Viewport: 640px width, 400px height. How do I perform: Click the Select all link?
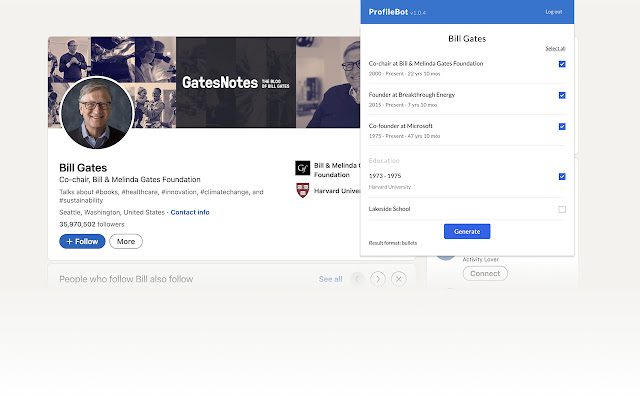[555, 48]
